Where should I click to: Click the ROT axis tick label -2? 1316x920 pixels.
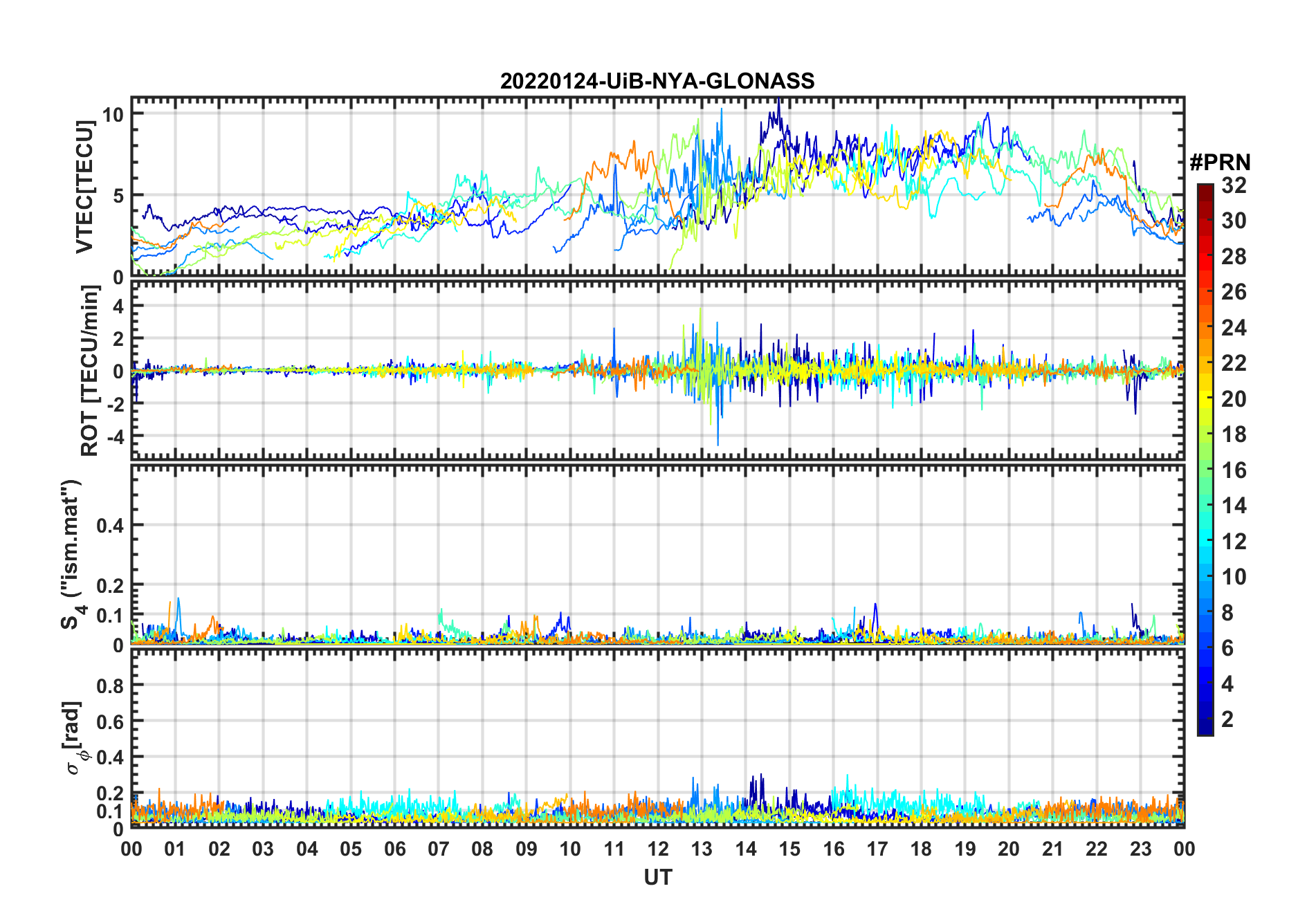point(116,404)
